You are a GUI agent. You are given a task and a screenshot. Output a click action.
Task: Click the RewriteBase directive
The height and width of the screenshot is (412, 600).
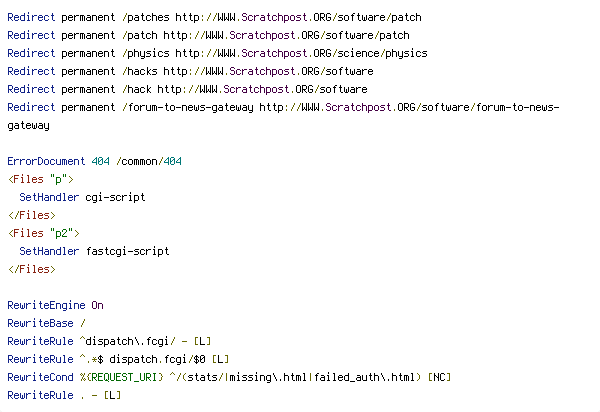coord(40,323)
